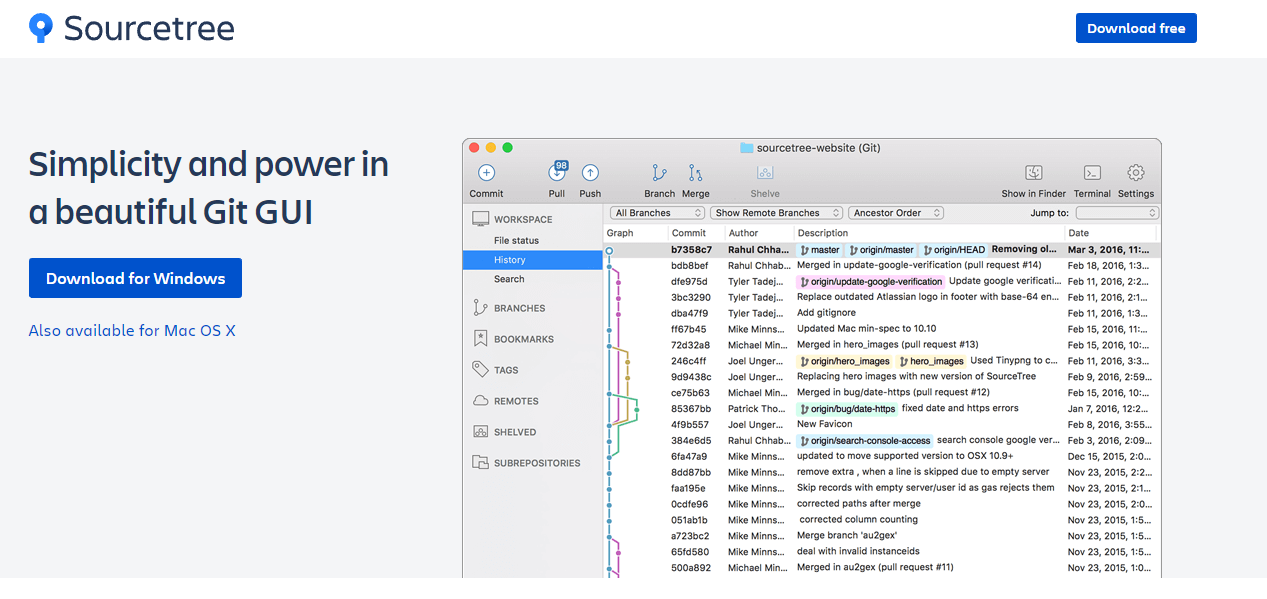Select commit 72d32a8
This screenshot has width=1267, height=599.
point(882,345)
